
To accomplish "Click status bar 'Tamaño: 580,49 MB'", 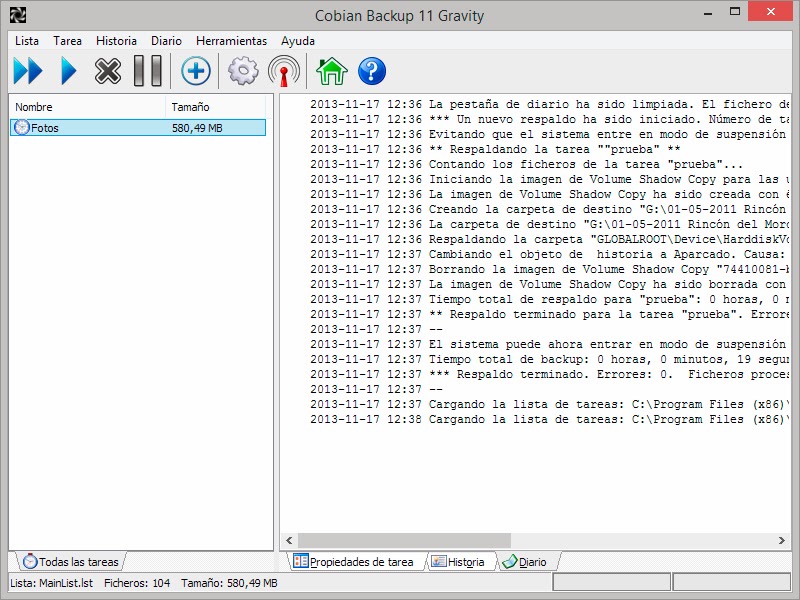I will (229, 583).
